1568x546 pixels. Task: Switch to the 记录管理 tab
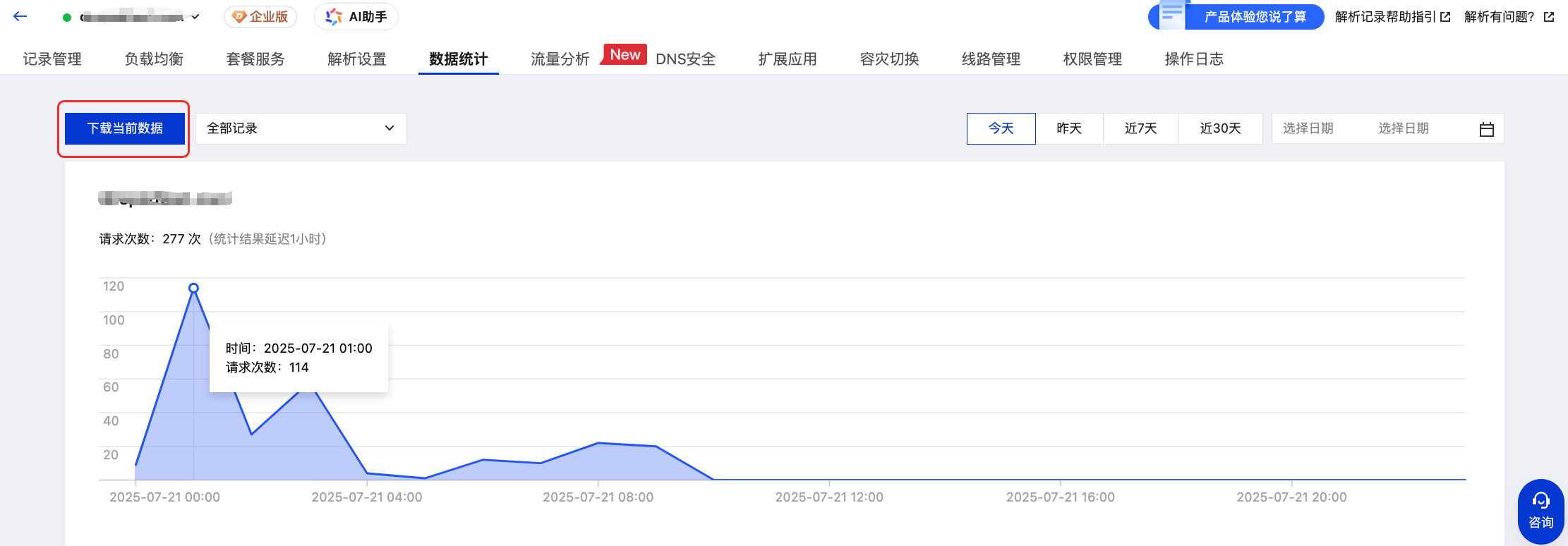pos(52,59)
